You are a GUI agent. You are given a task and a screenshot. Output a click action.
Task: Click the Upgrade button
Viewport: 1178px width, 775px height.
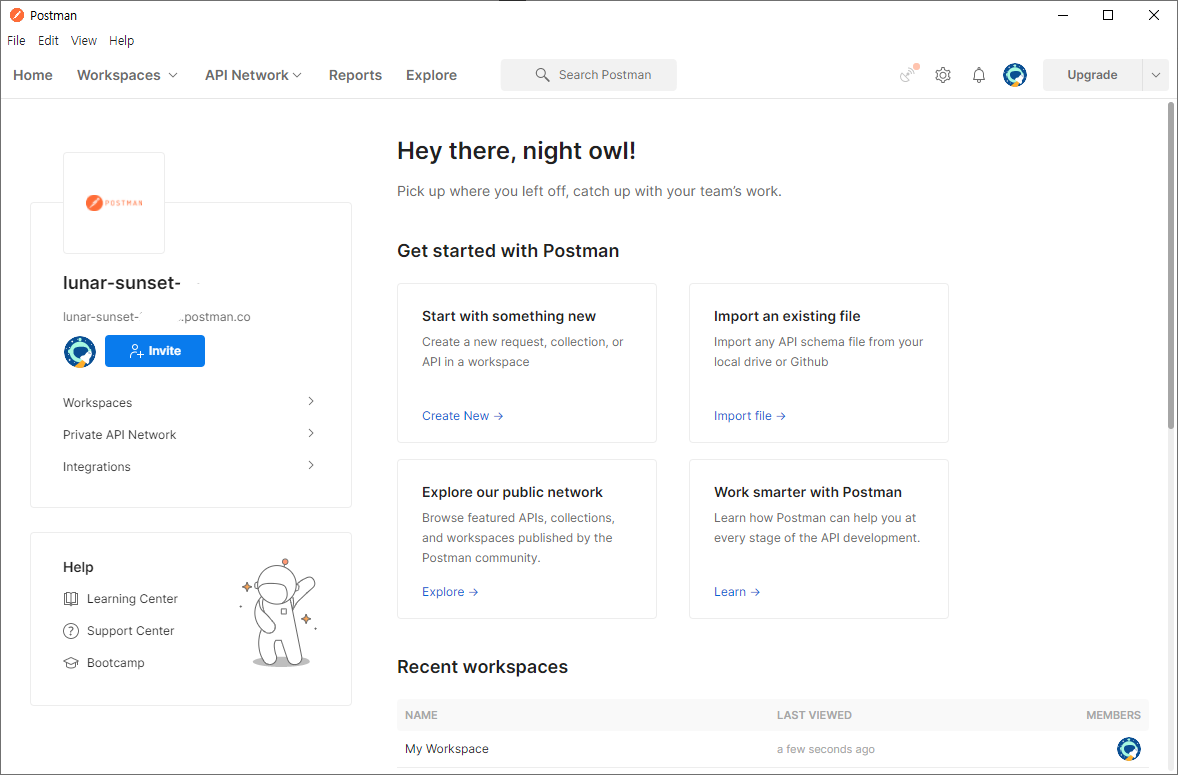[1092, 75]
